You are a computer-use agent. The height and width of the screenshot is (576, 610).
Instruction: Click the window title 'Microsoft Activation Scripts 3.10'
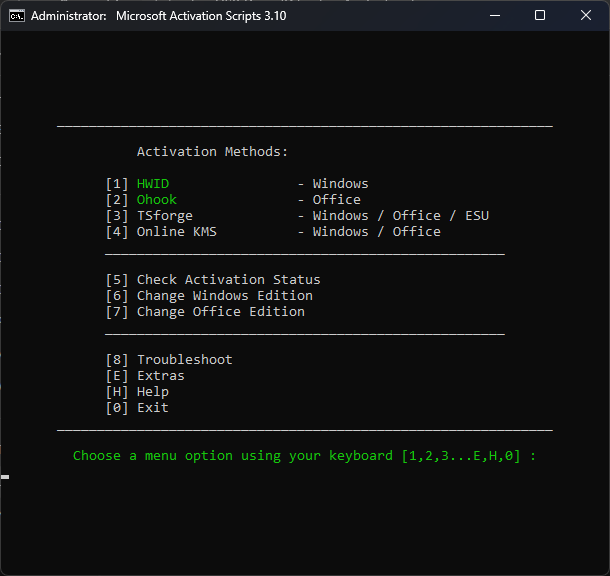[x=201, y=16]
